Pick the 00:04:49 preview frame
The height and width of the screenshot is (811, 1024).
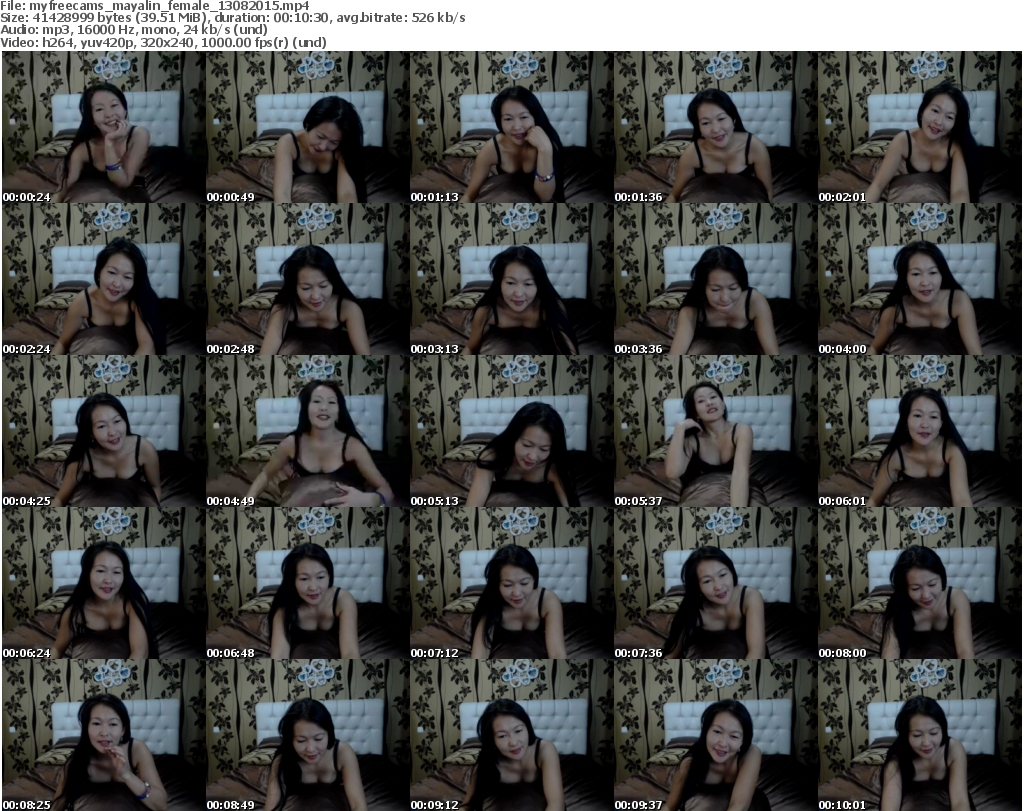308,431
